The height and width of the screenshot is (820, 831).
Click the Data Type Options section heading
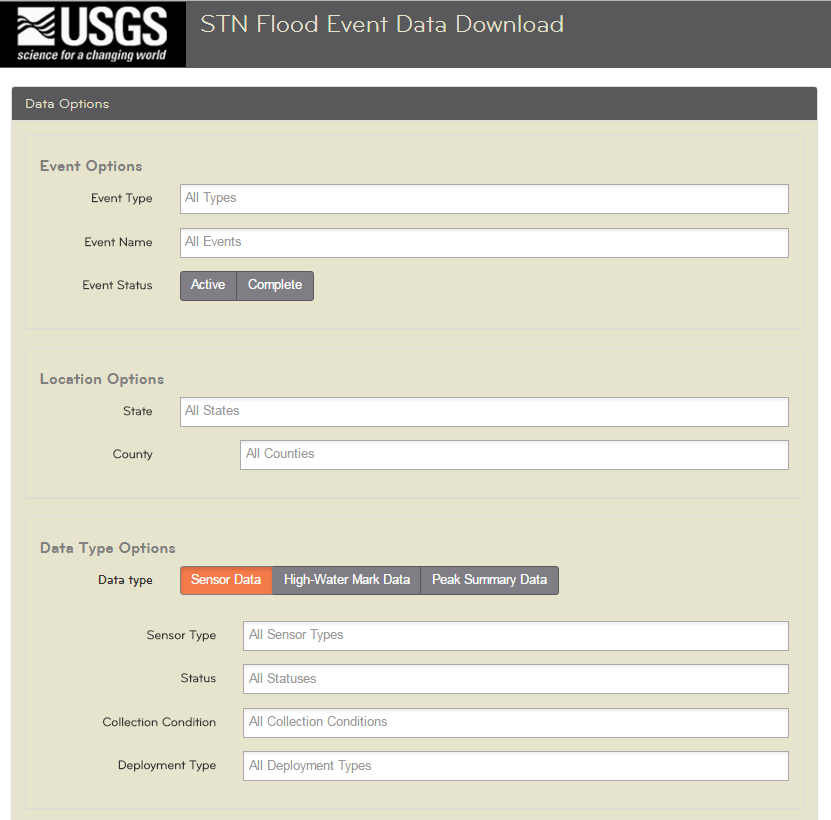[x=108, y=548]
